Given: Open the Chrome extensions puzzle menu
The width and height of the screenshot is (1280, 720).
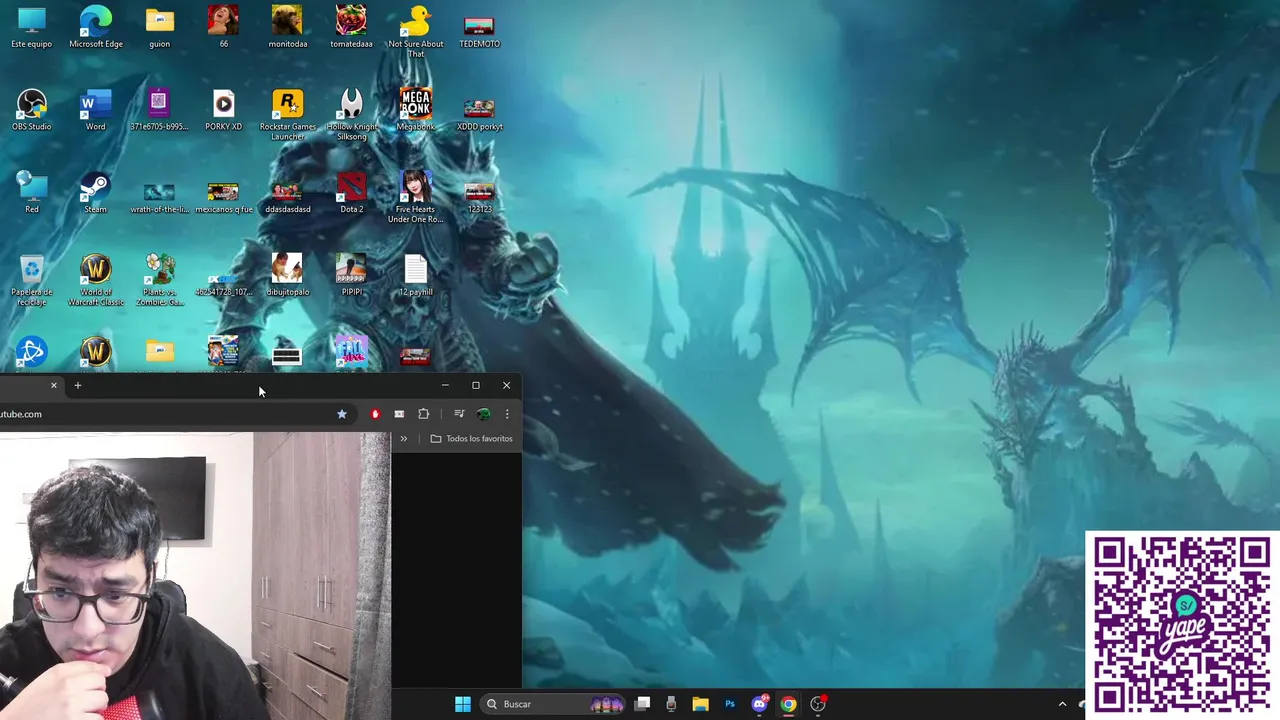Looking at the screenshot, I should coord(423,414).
